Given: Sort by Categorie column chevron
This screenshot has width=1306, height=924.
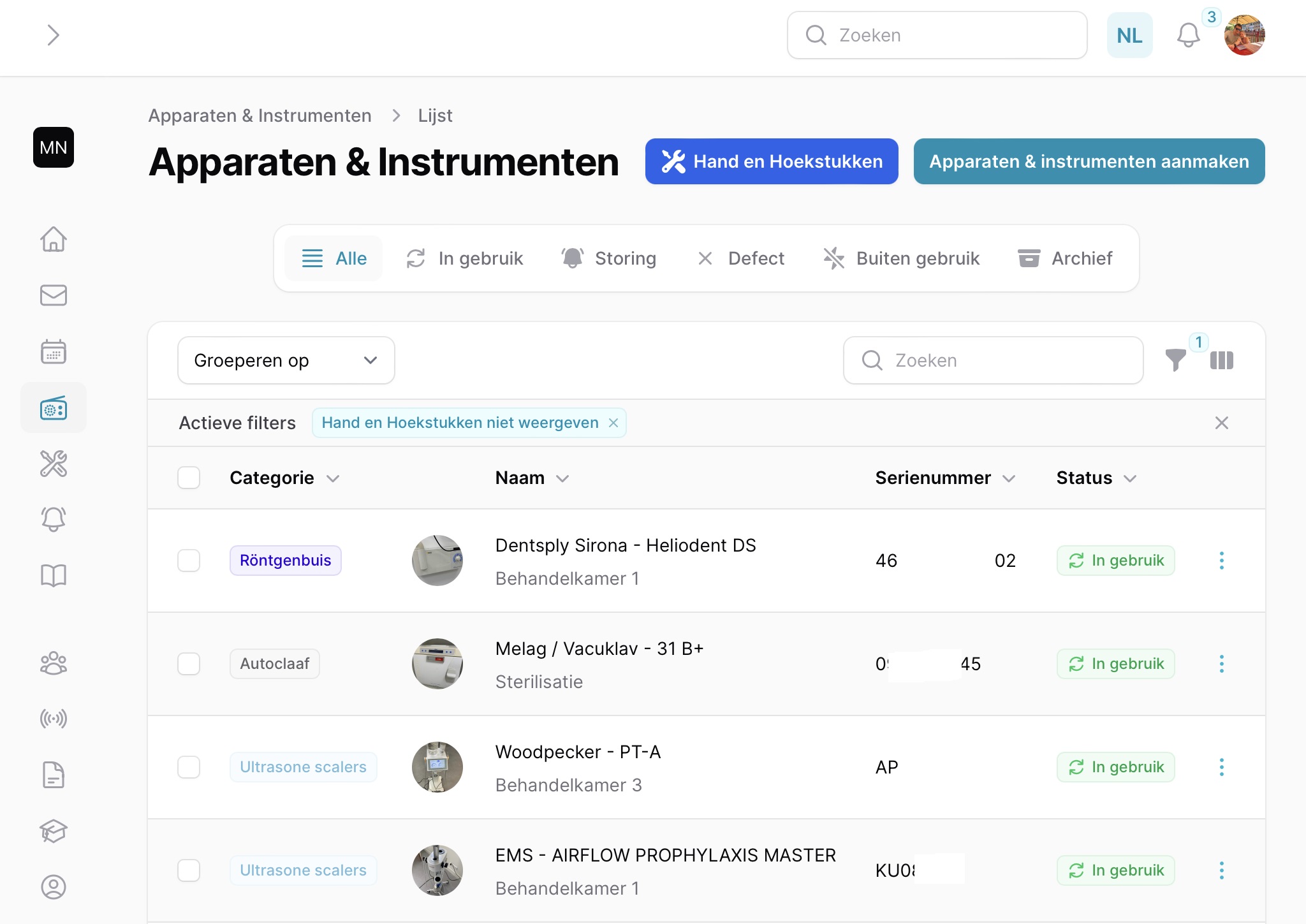Looking at the screenshot, I should coord(333,478).
